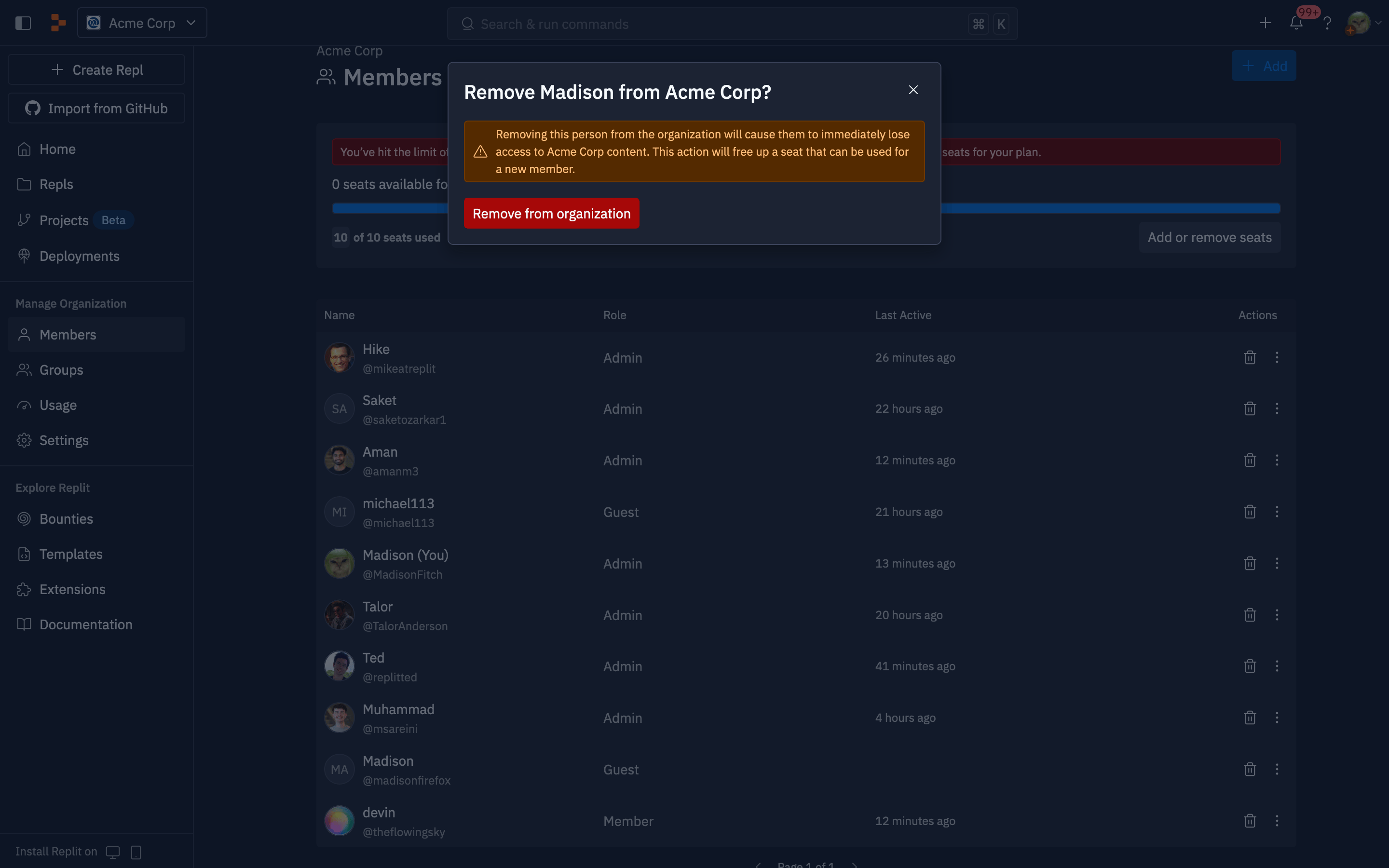Open Documentation in sidebar

tap(96, 624)
